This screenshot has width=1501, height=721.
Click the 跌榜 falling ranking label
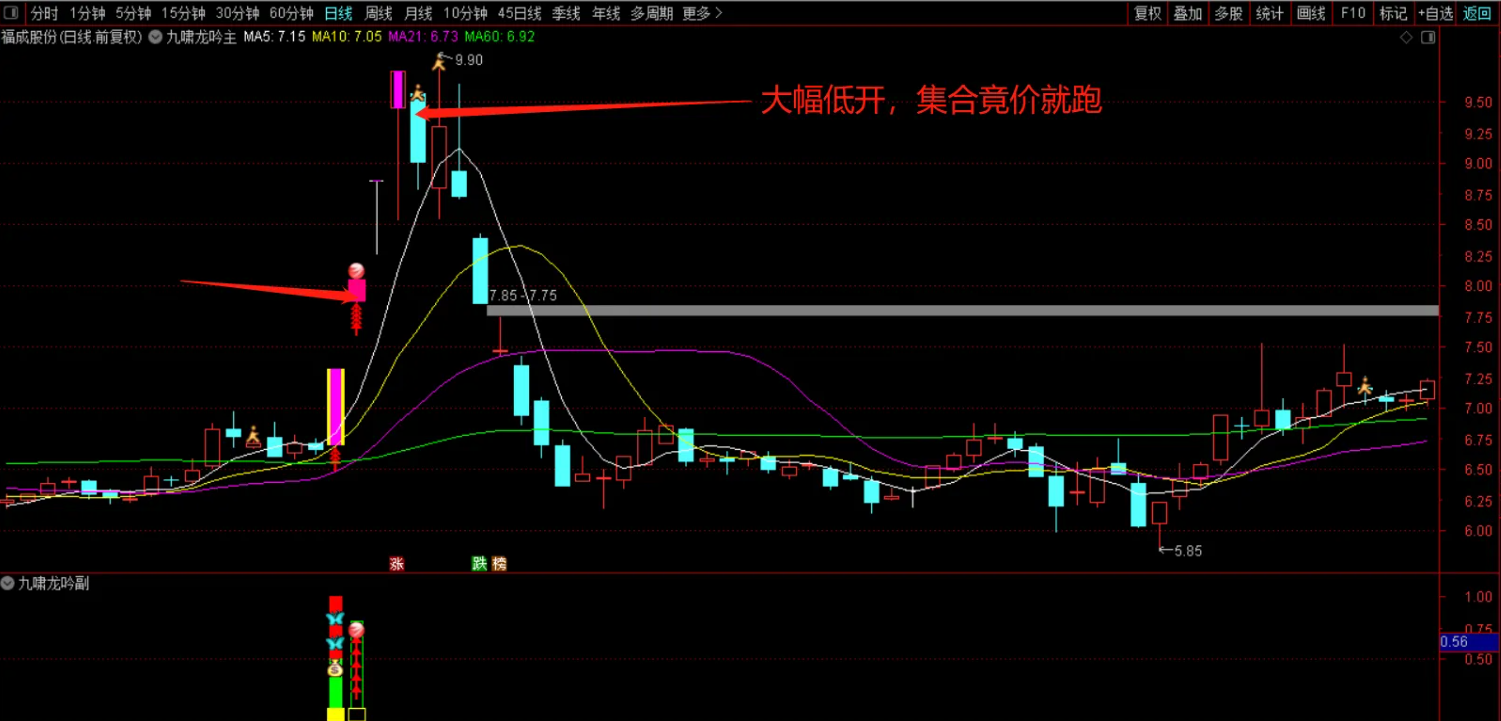click(x=490, y=564)
